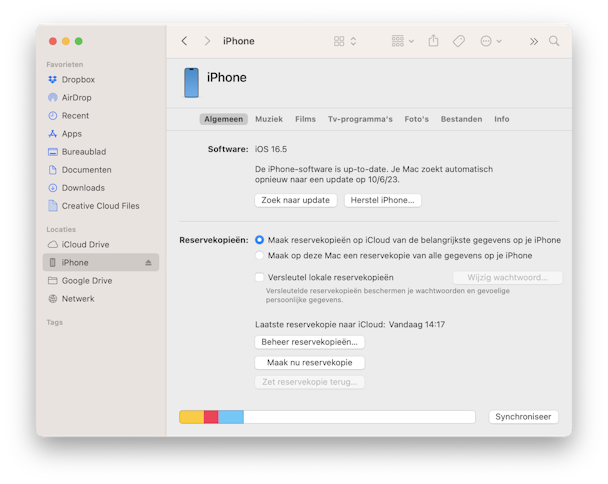This screenshot has height=484, width=608.
Task: Select iPhone device in sidebar
Action: click(101, 263)
